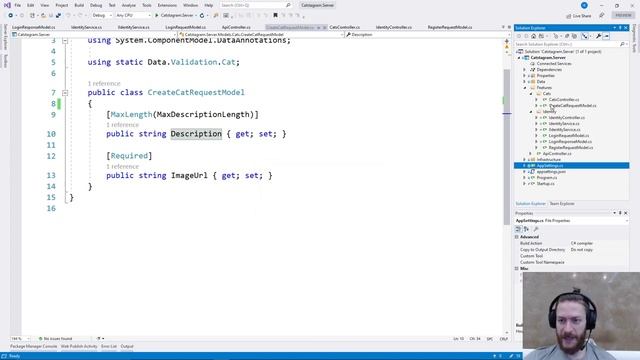Open the editor zoom level dropdown
The image size is (640, 360).
pyautogui.click(x=20, y=339)
